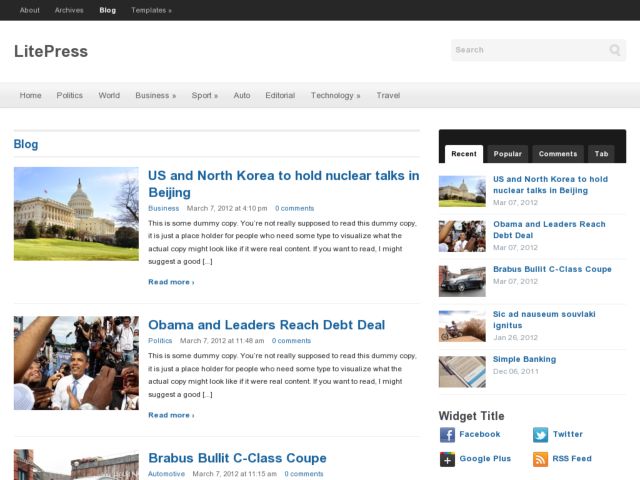Expand the Sport nav dropdown
The width and height of the screenshot is (640, 480).
tap(204, 96)
